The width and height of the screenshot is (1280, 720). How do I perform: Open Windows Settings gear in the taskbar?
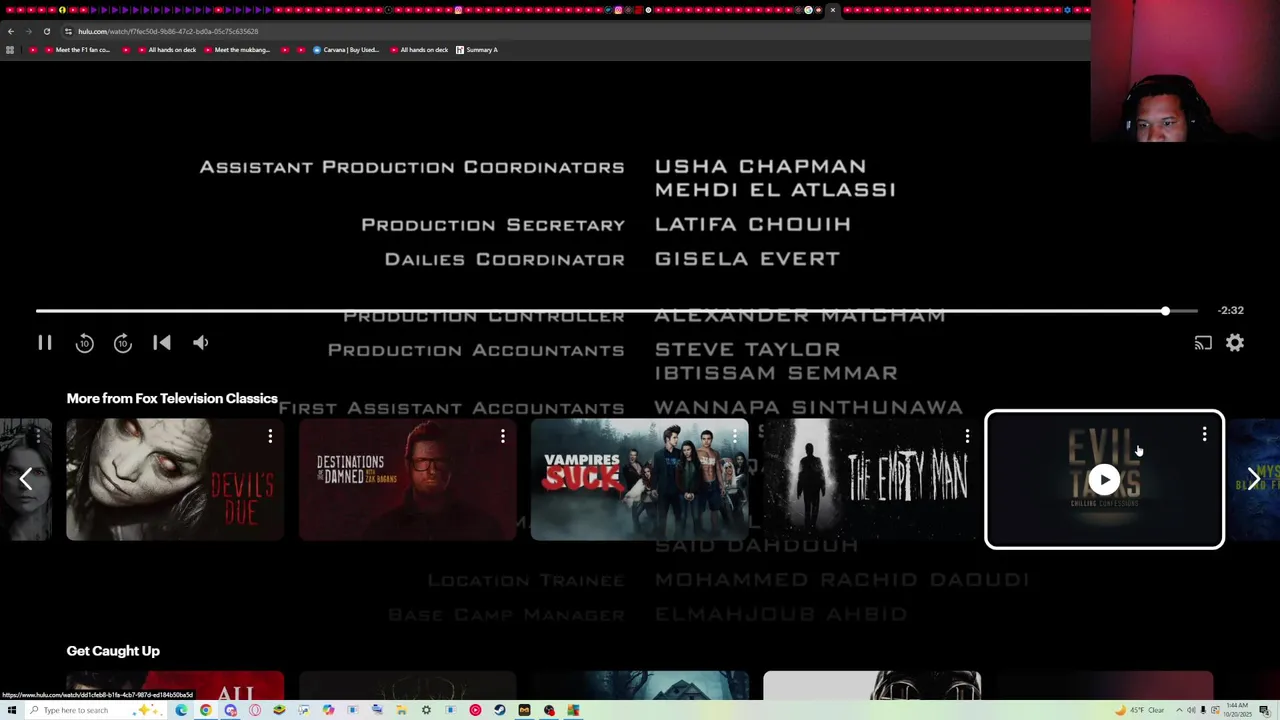[x=426, y=710]
